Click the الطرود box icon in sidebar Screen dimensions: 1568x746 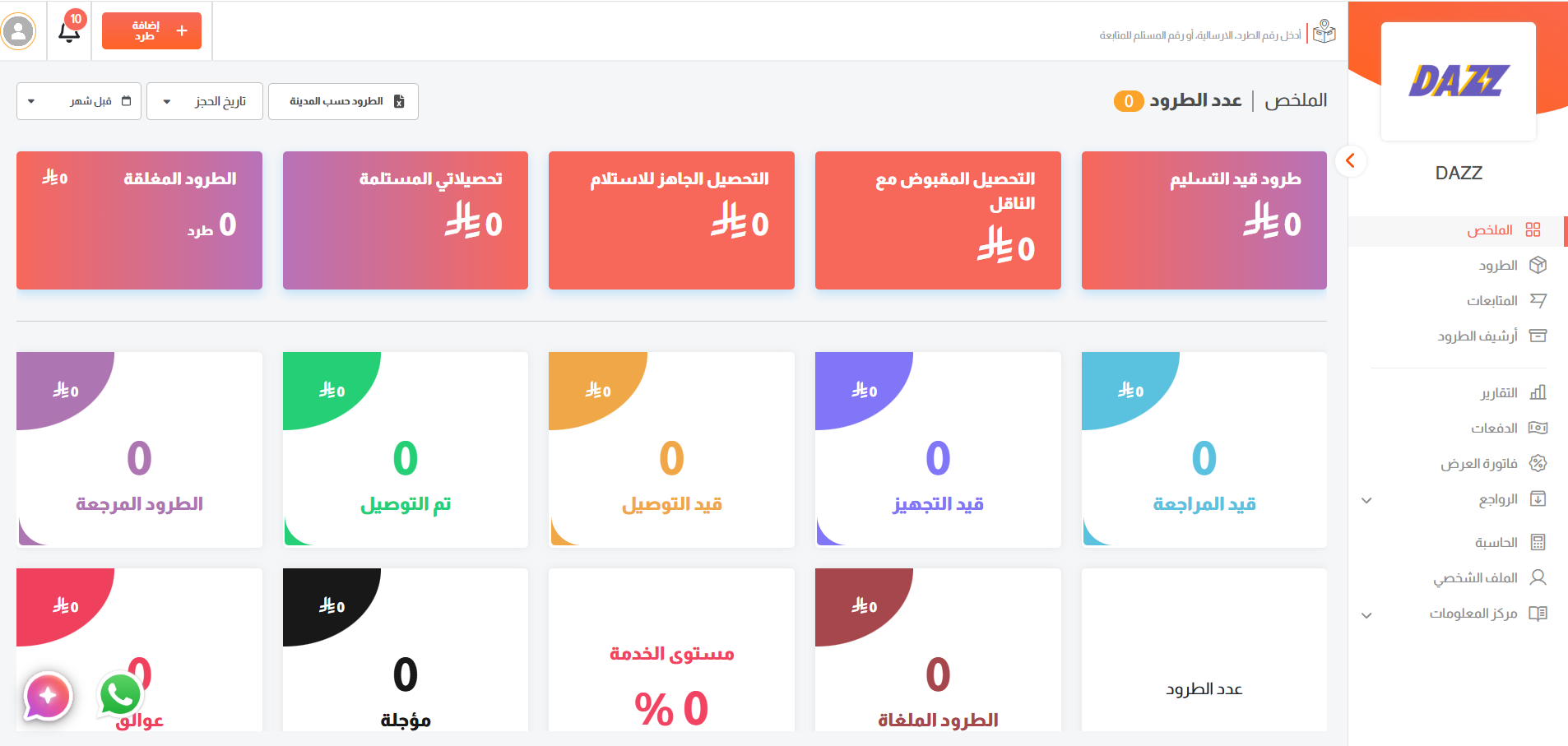[1538, 265]
